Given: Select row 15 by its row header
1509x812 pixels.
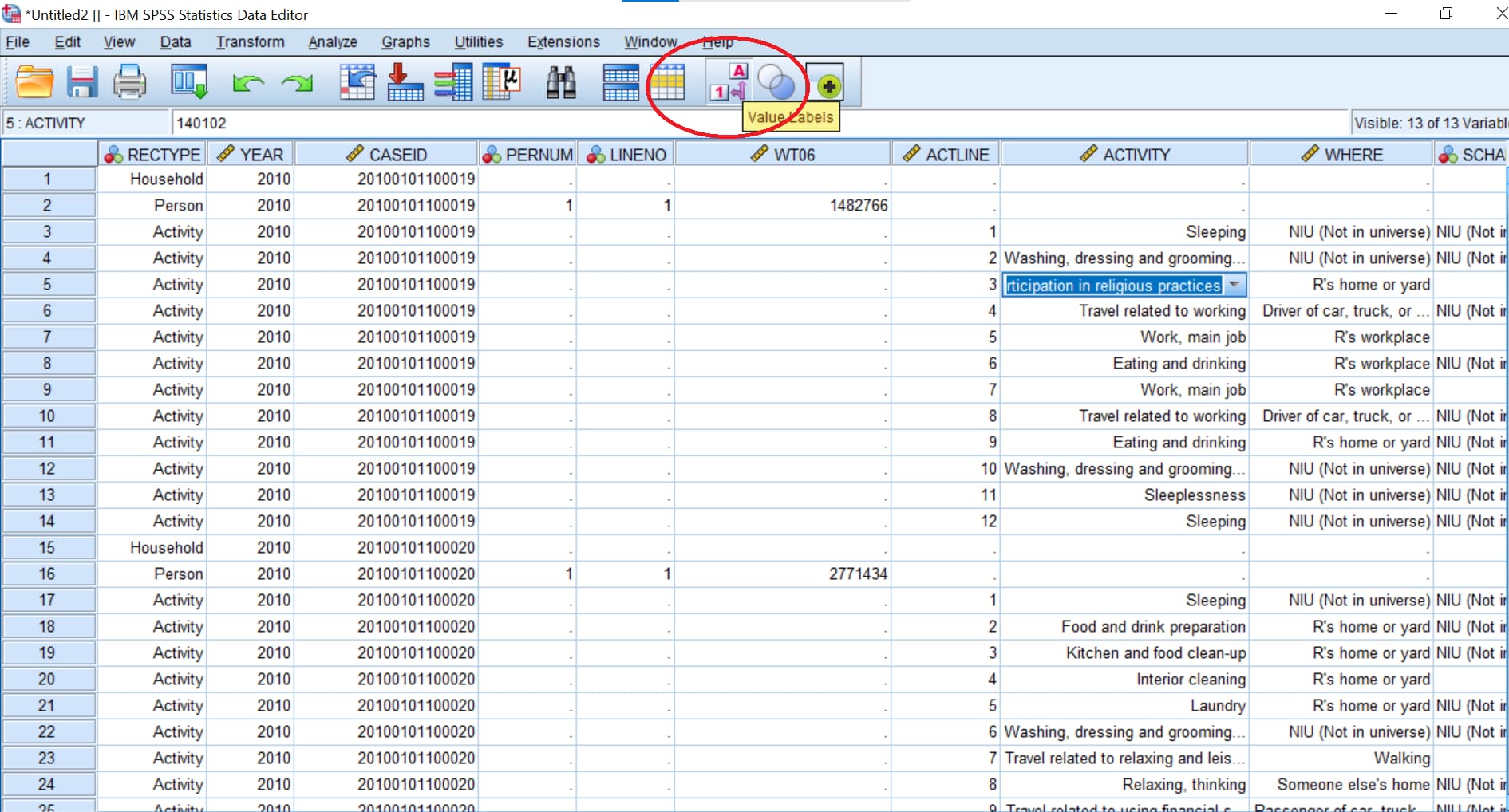Looking at the screenshot, I should pyautogui.click(x=48, y=547).
